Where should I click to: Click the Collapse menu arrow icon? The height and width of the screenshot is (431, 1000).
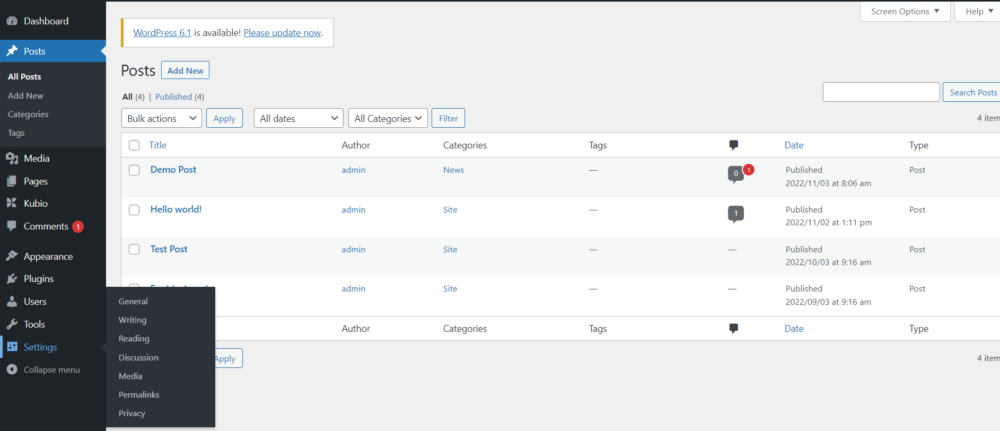click(11, 370)
